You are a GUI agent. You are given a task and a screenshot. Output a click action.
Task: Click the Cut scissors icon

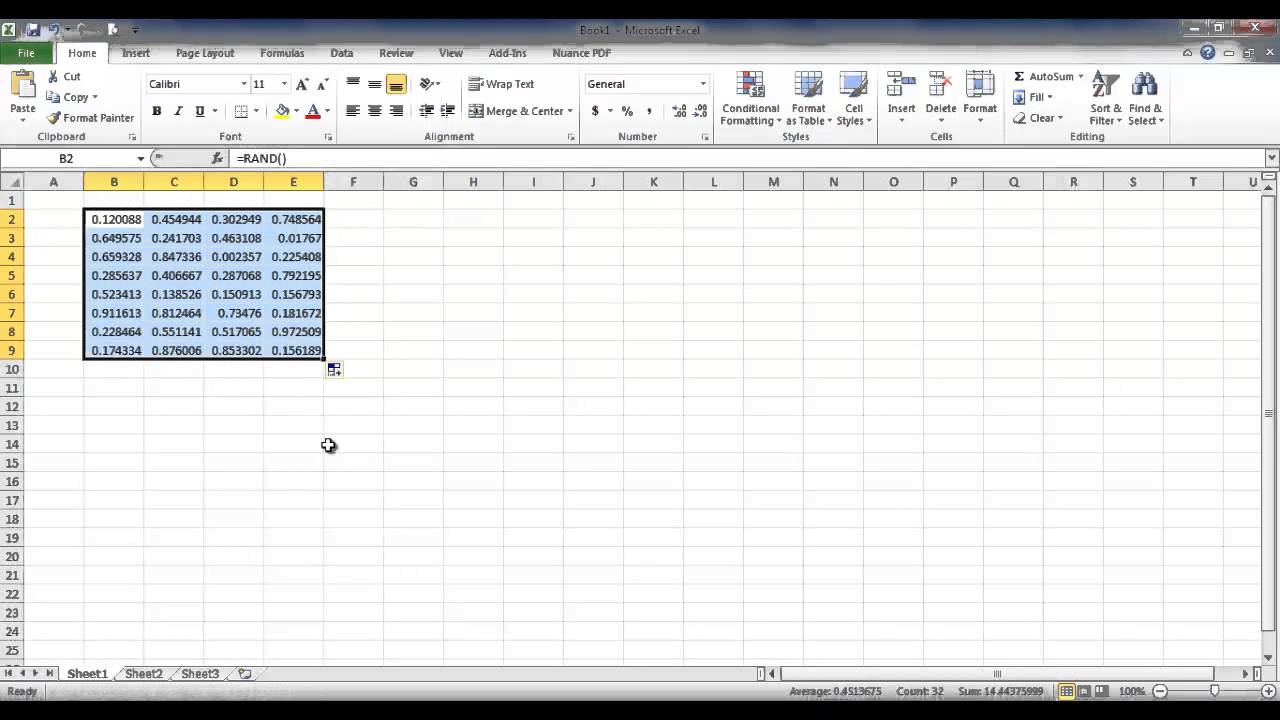(53, 76)
